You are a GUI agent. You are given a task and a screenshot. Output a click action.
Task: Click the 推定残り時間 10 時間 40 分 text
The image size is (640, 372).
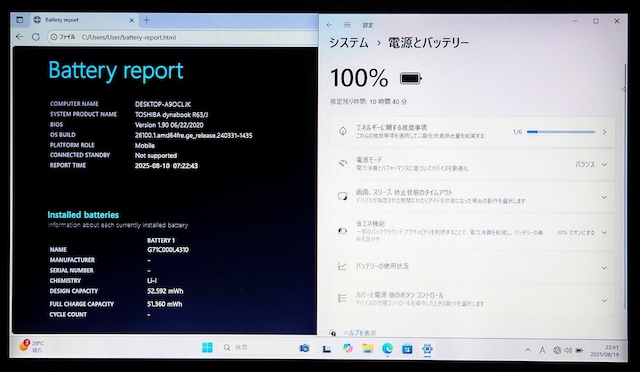point(369,102)
